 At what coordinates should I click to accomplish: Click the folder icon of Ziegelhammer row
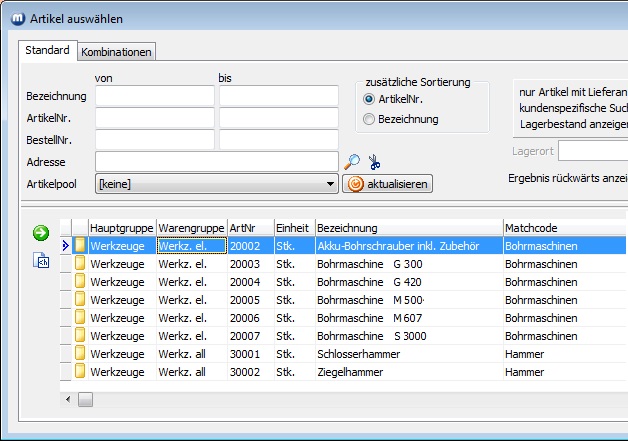coord(80,372)
